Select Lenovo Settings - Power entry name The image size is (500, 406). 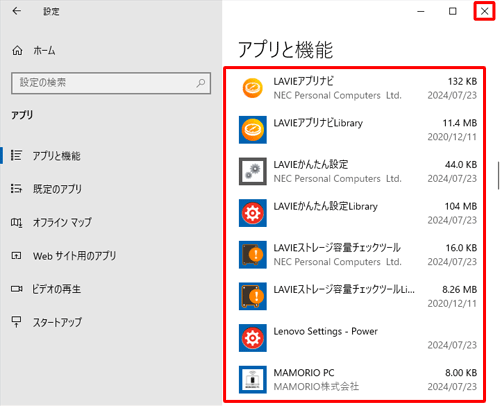[326, 331]
